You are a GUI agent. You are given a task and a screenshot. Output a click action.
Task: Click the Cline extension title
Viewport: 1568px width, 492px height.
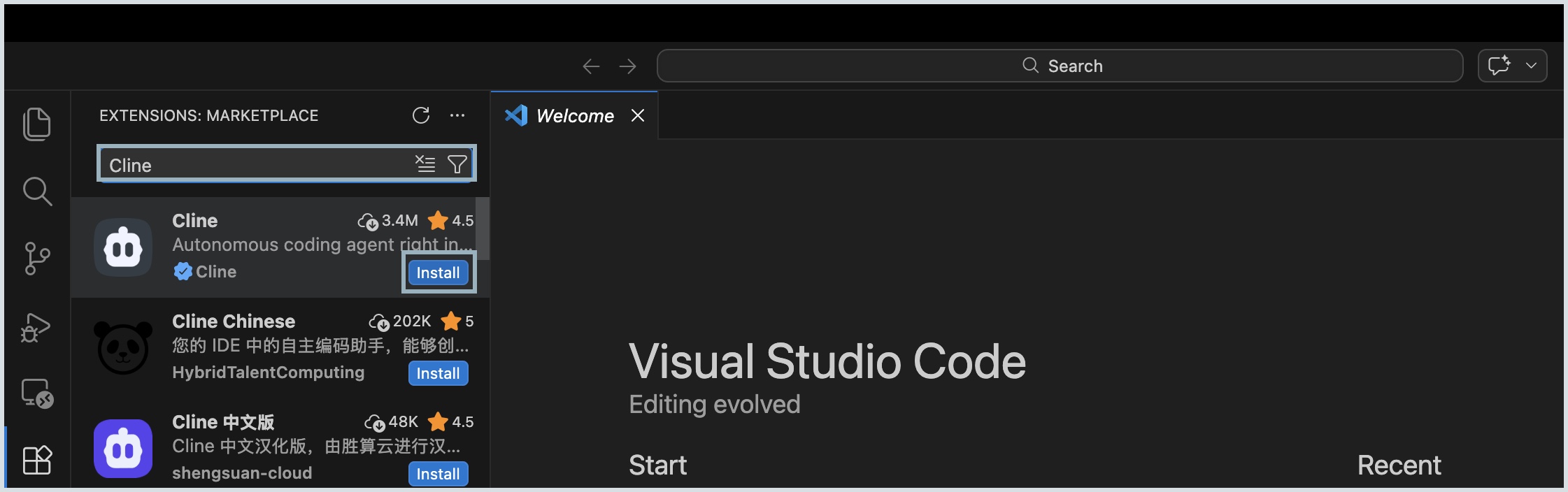[195, 221]
